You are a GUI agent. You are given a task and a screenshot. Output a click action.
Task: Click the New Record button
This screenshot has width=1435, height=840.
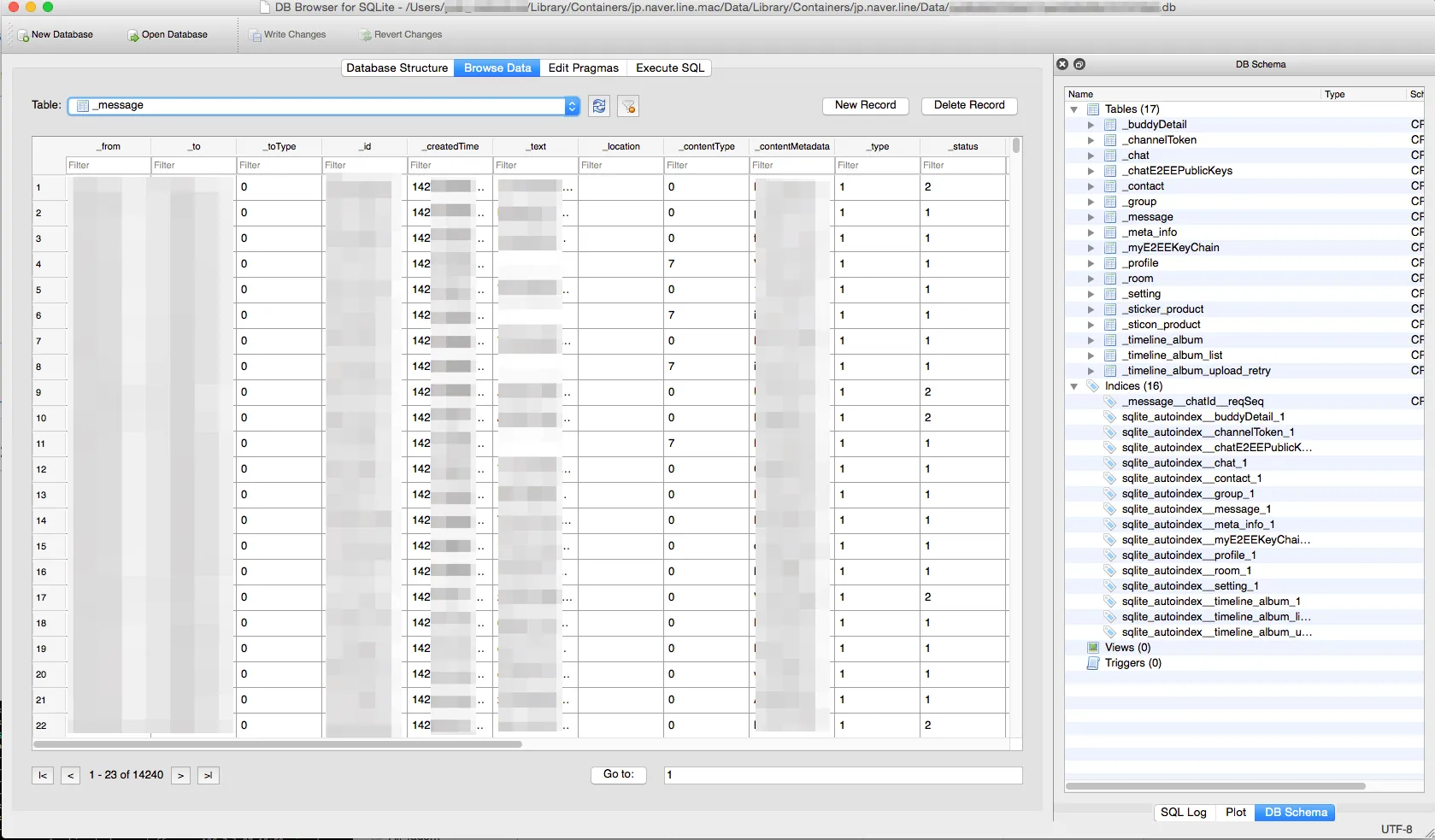(x=865, y=105)
